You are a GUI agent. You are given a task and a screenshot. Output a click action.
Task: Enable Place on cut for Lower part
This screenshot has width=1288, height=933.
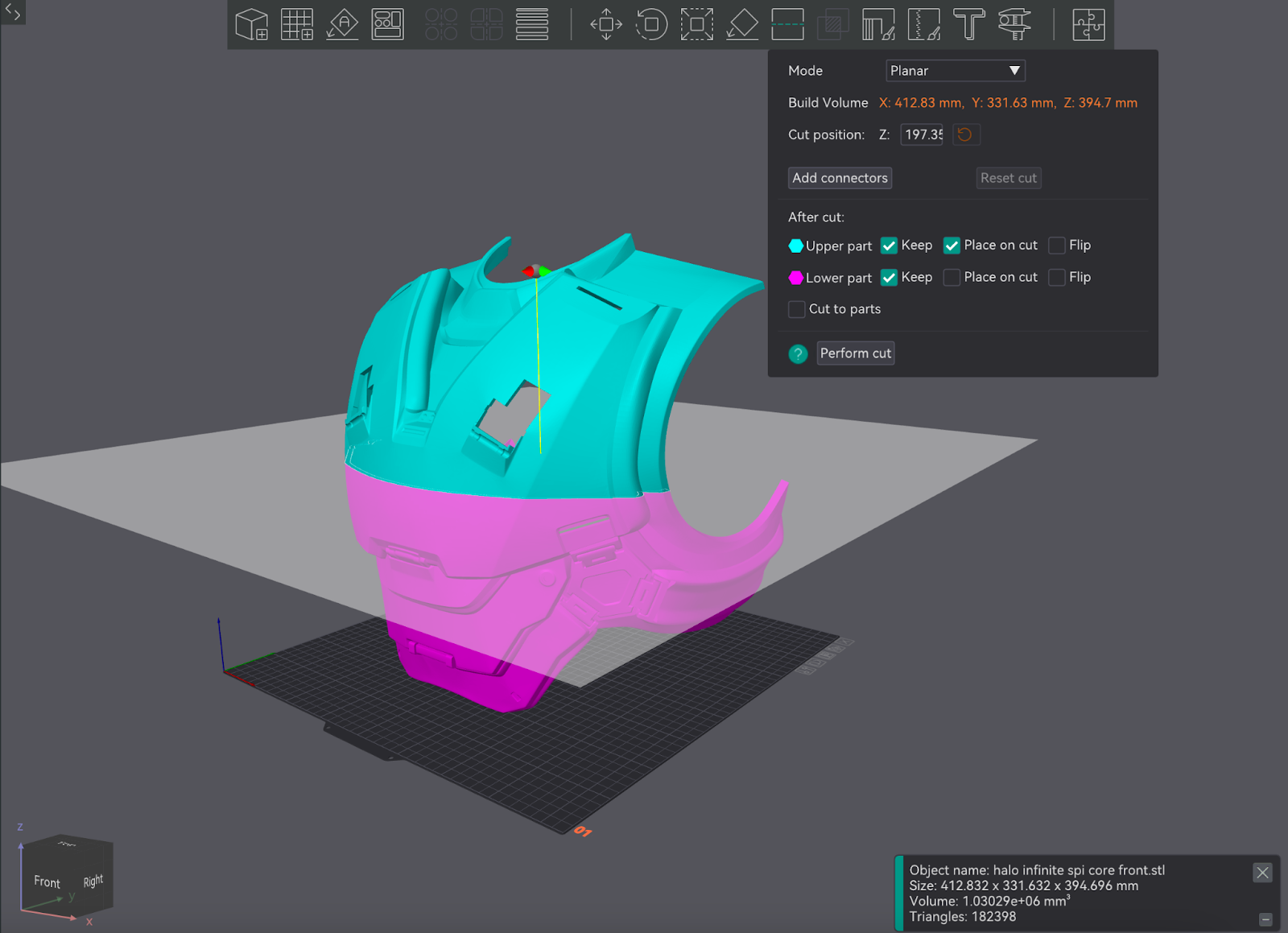click(x=952, y=278)
